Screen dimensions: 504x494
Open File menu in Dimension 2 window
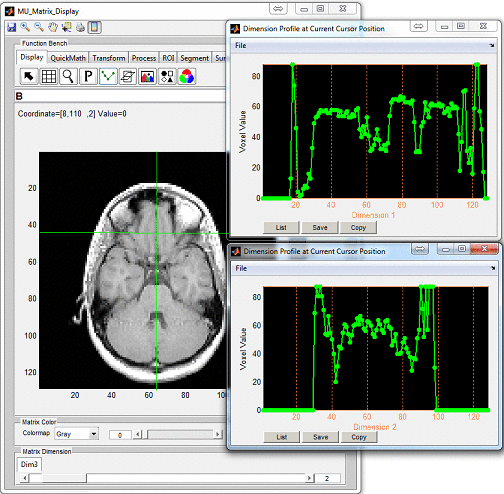point(241,268)
